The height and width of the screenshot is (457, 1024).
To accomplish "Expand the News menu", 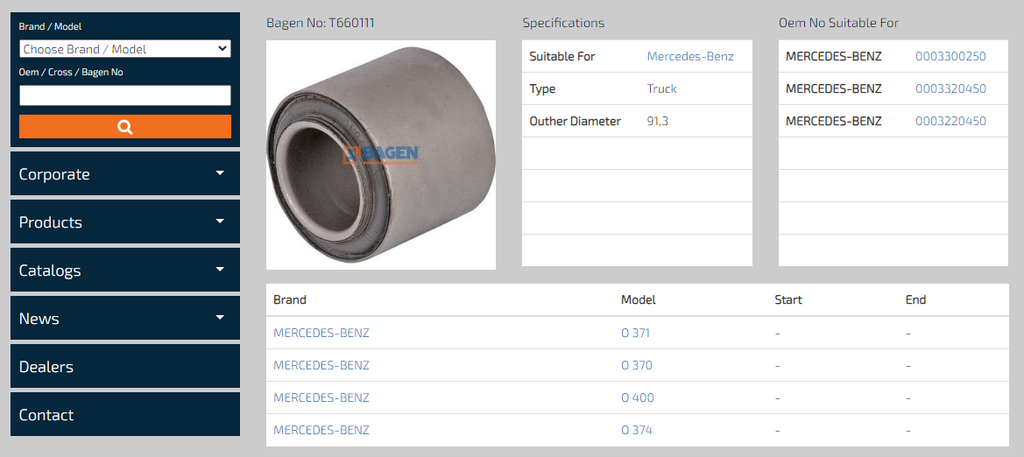I will [x=125, y=319].
